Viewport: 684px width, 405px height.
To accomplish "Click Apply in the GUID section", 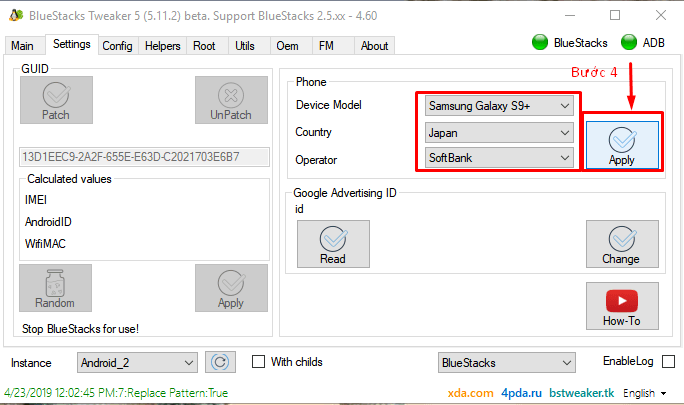I will tap(231, 288).
